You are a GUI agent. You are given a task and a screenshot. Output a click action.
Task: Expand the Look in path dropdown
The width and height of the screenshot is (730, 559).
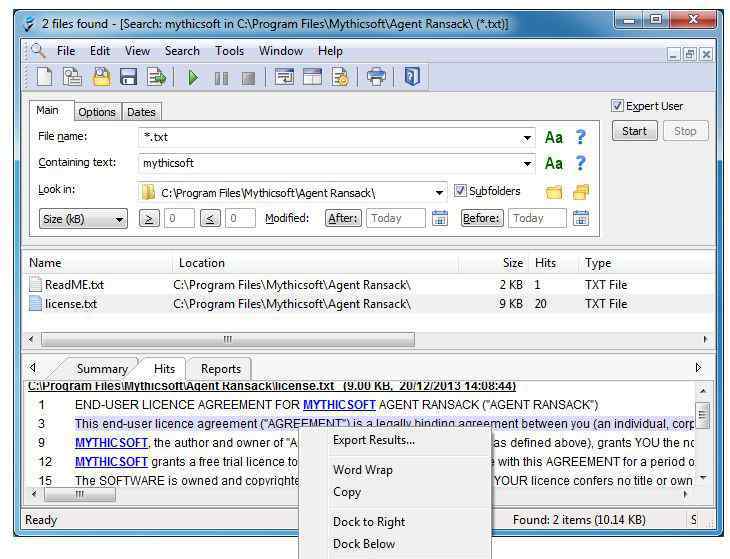pyautogui.click(x=439, y=193)
